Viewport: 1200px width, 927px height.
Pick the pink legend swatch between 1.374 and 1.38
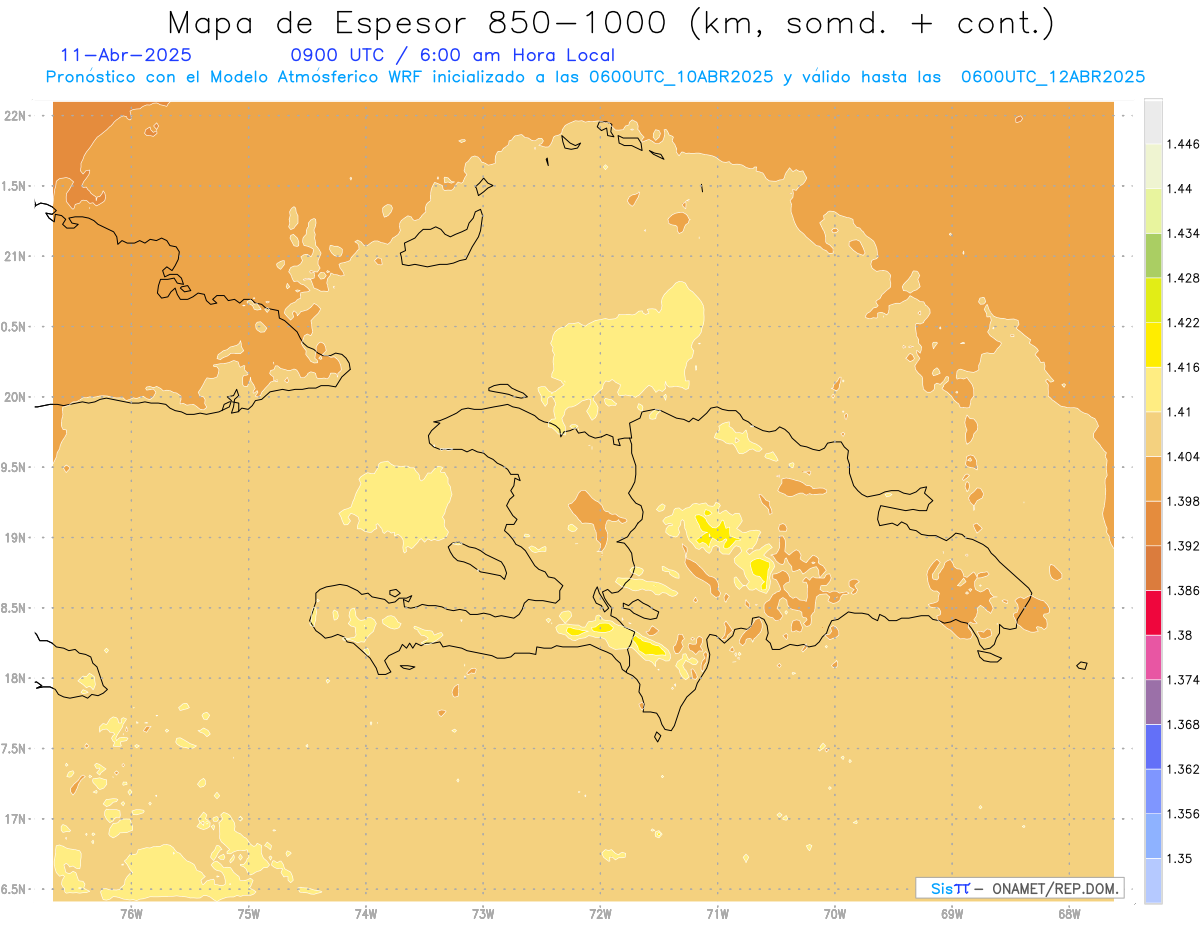click(x=1153, y=657)
